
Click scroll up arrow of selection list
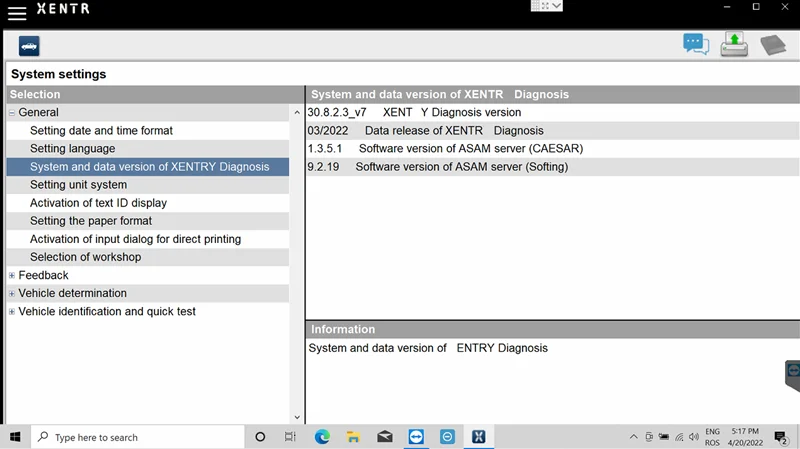click(297, 112)
